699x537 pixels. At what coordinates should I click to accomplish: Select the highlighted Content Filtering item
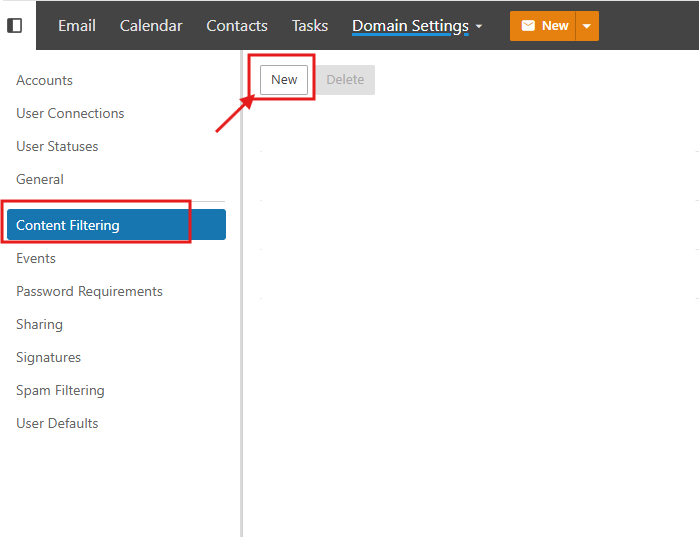116,225
